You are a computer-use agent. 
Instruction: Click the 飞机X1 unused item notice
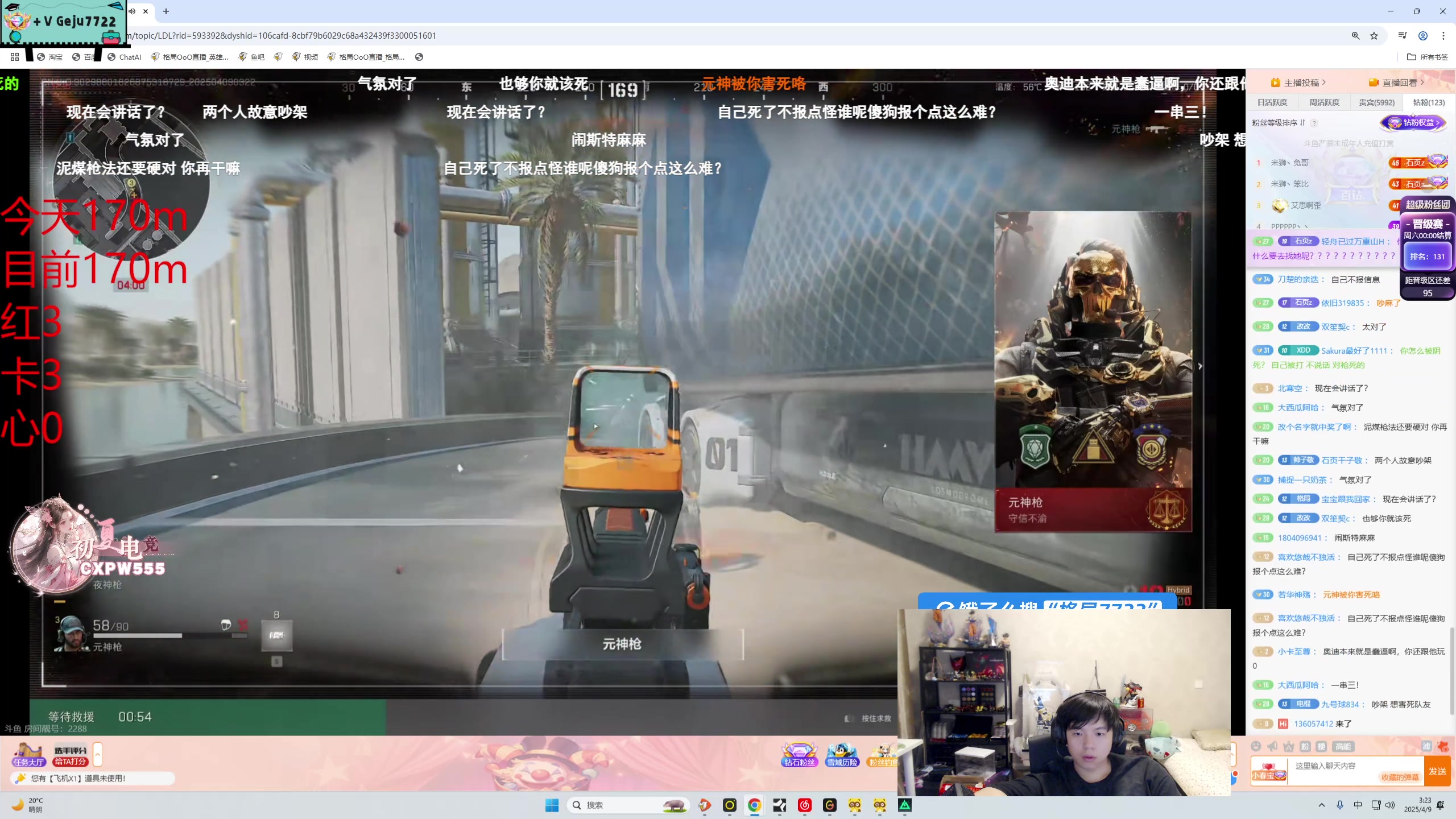93,778
